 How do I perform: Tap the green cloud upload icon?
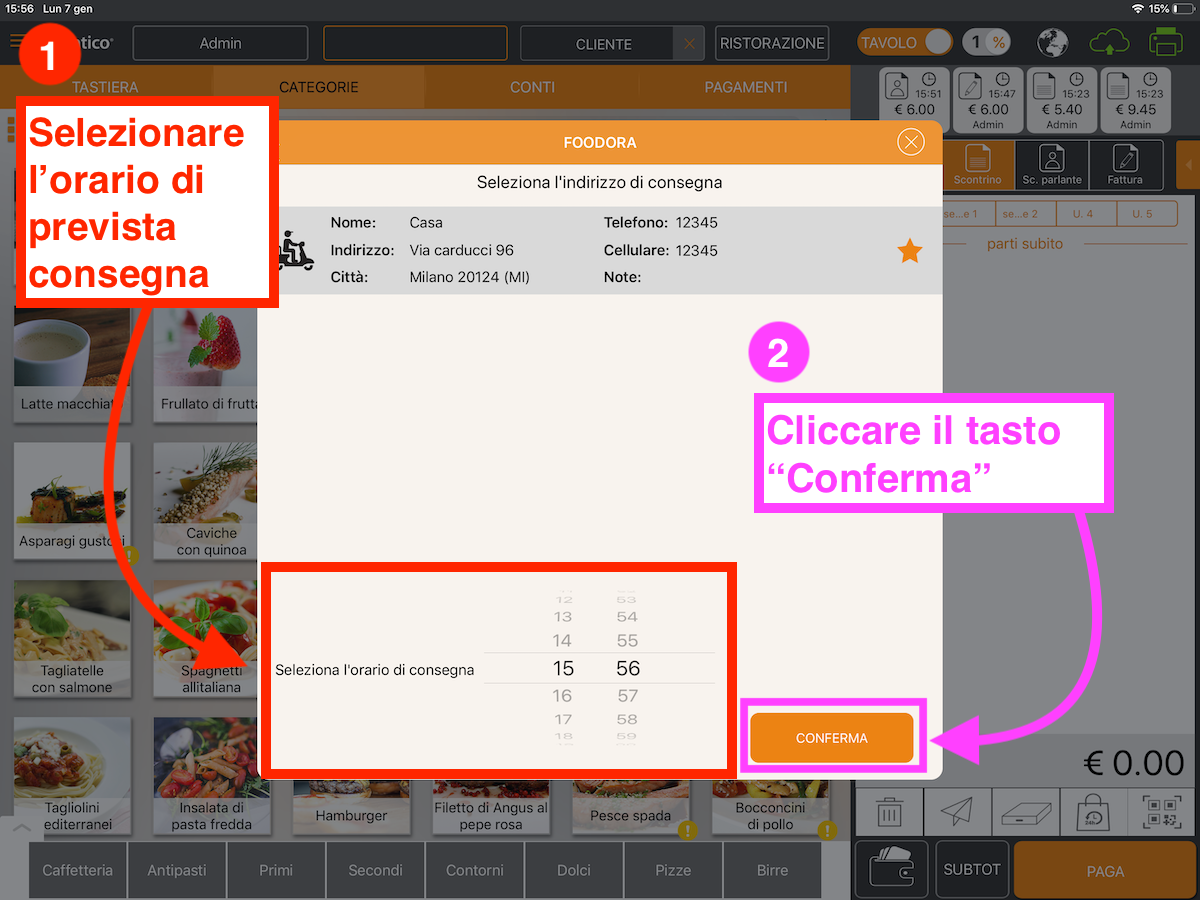pyautogui.click(x=1109, y=43)
